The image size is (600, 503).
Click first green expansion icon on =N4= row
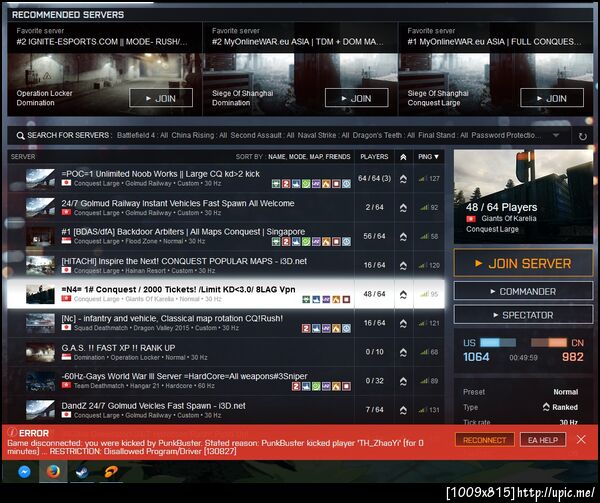[306, 300]
